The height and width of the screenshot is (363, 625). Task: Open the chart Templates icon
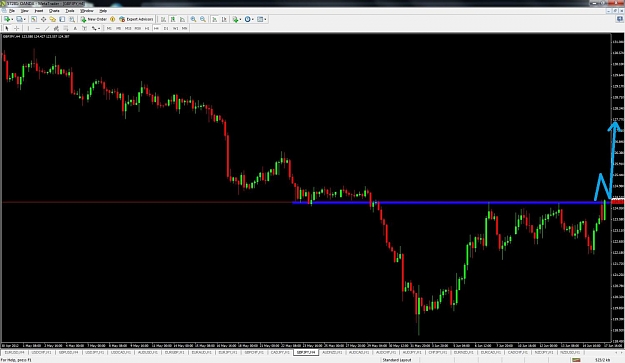pos(260,19)
